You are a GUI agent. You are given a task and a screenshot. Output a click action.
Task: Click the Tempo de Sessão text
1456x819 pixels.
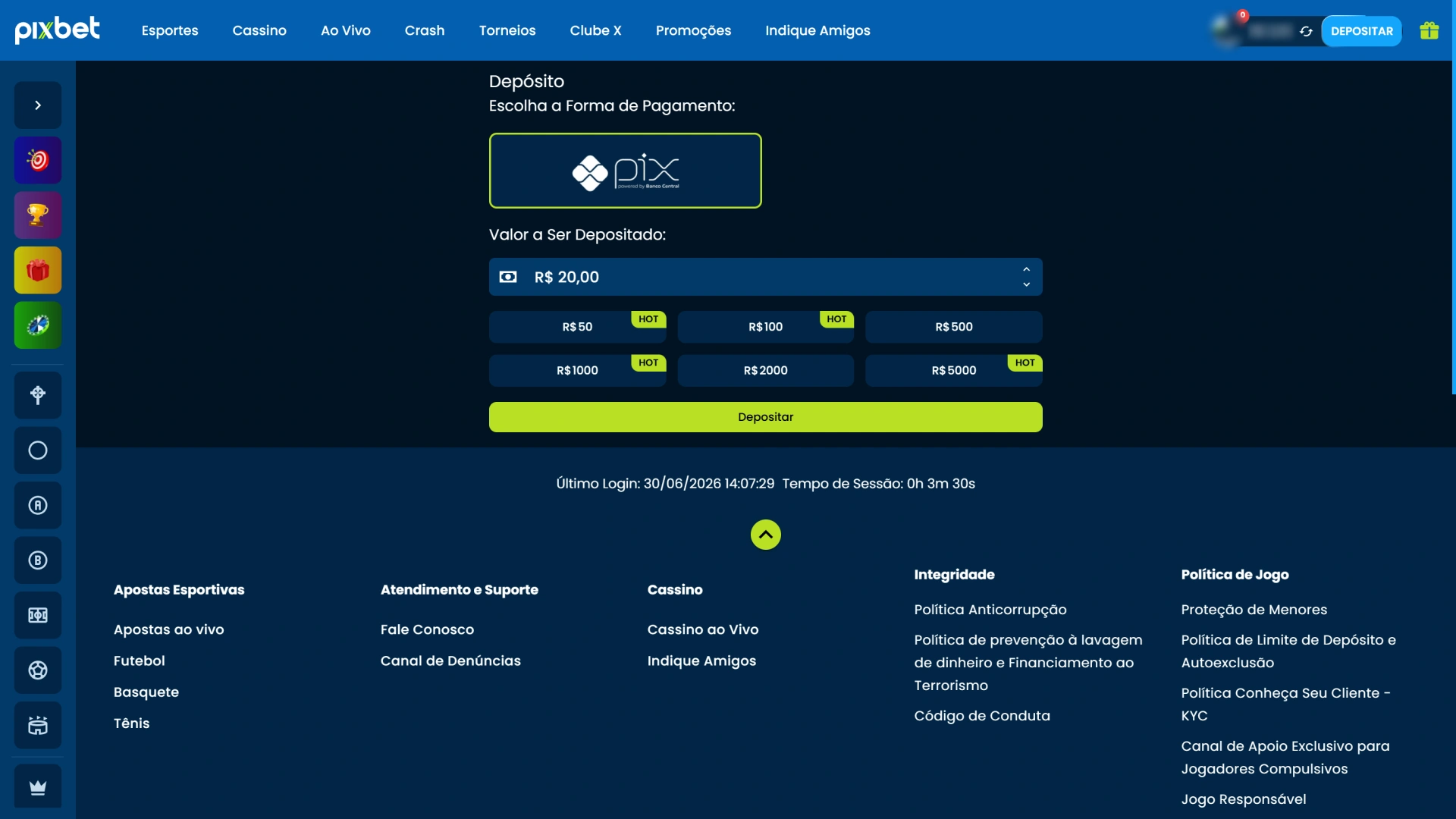pyautogui.click(x=879, y=483)
